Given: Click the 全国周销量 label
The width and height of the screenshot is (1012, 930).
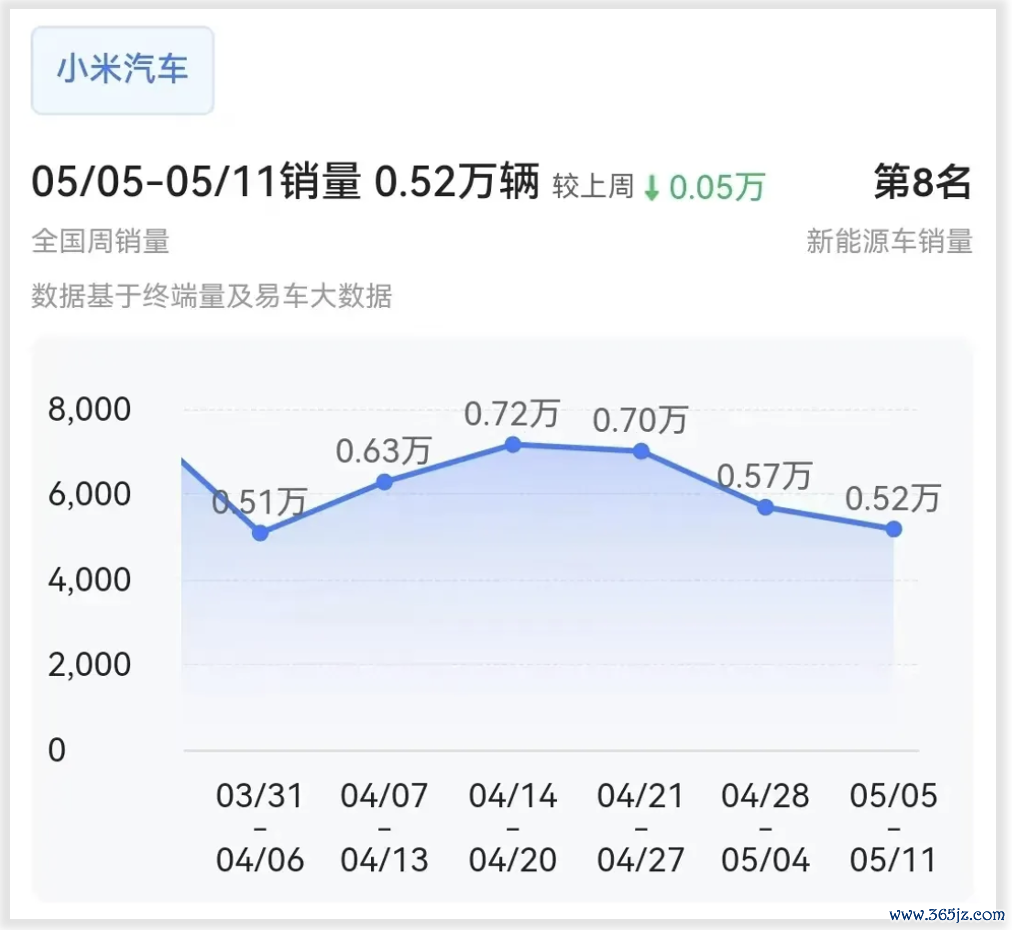Looking at the screenshot, I should tap(101, 241).
